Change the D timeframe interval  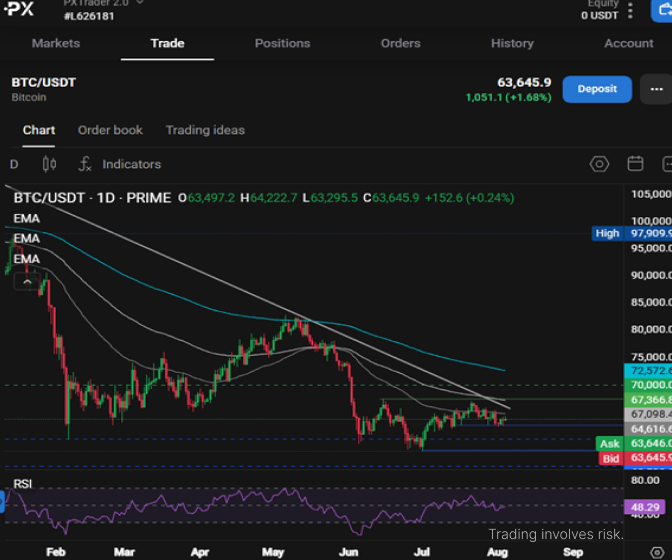point(14,165)
